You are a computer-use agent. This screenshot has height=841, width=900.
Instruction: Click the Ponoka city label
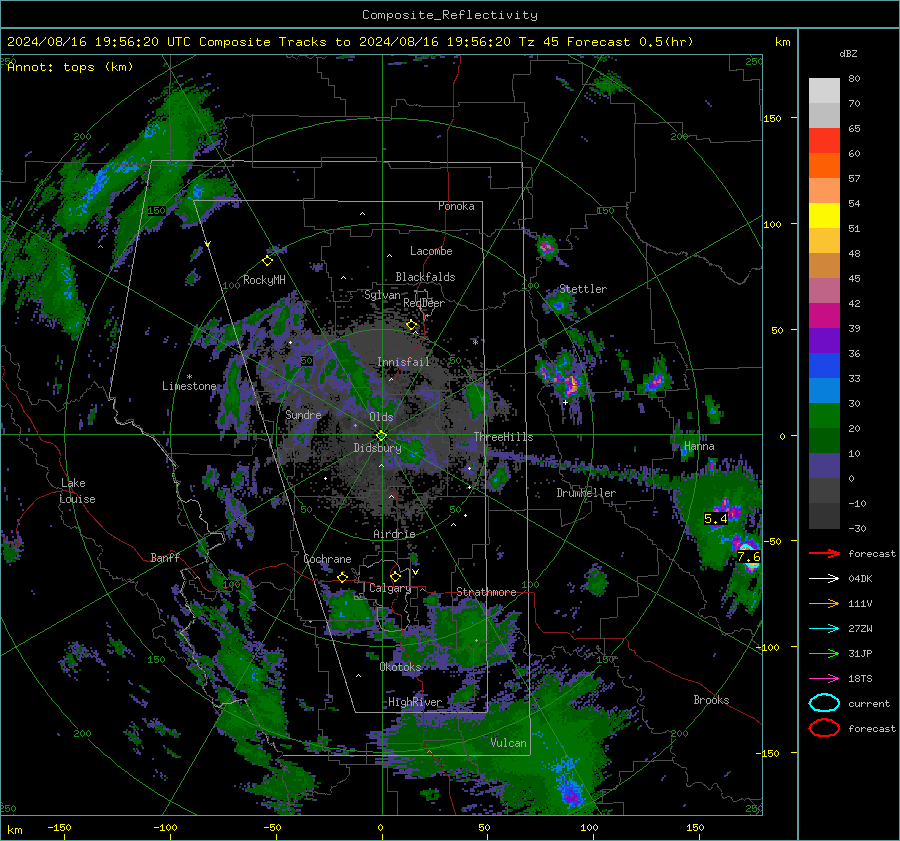(456, 206)
